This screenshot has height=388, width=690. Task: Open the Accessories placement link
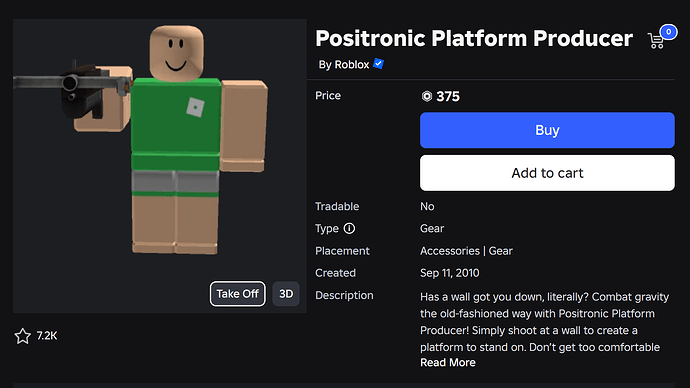click(x=450, y=251)
